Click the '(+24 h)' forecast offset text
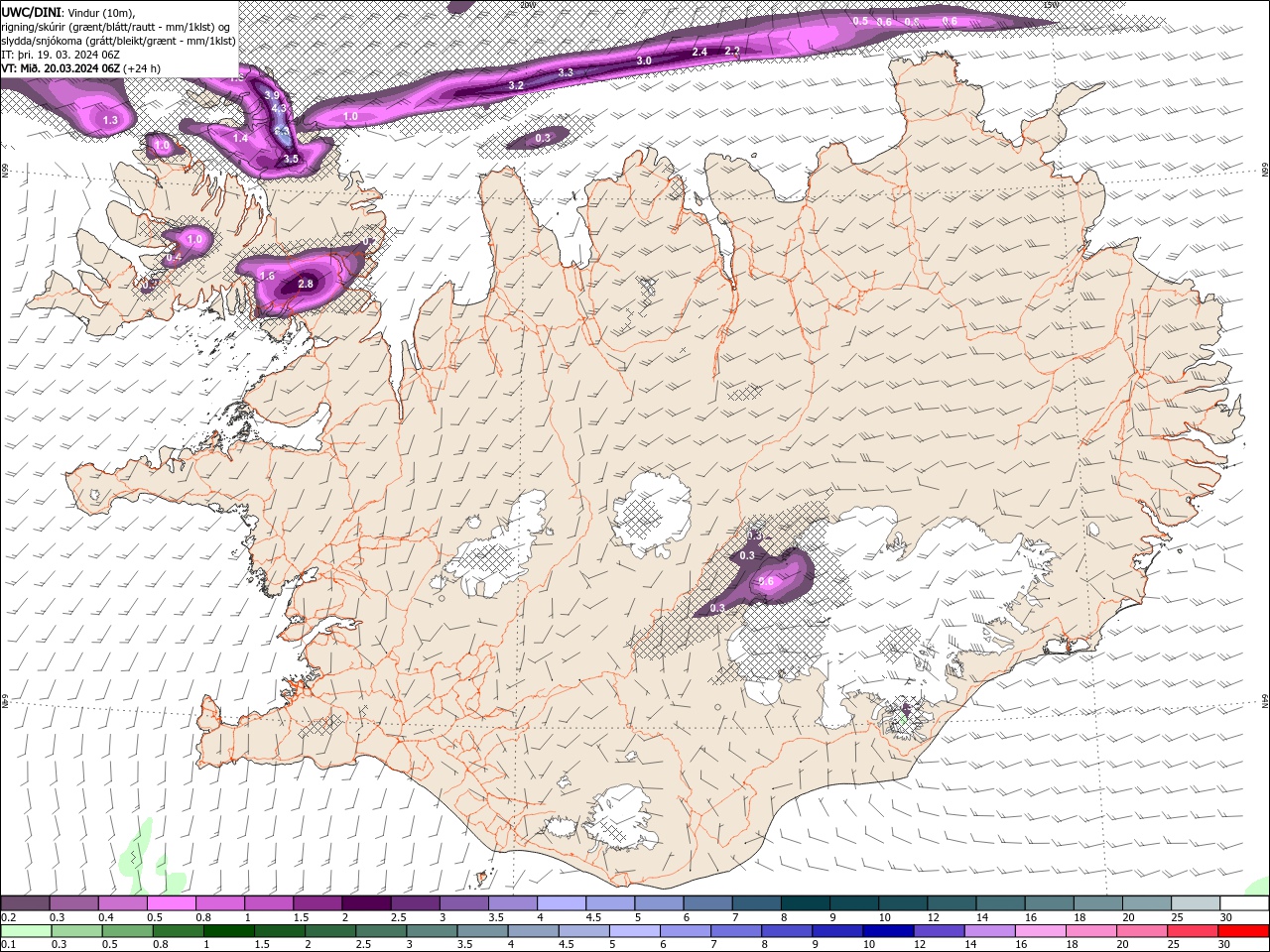 coord(142,68)
